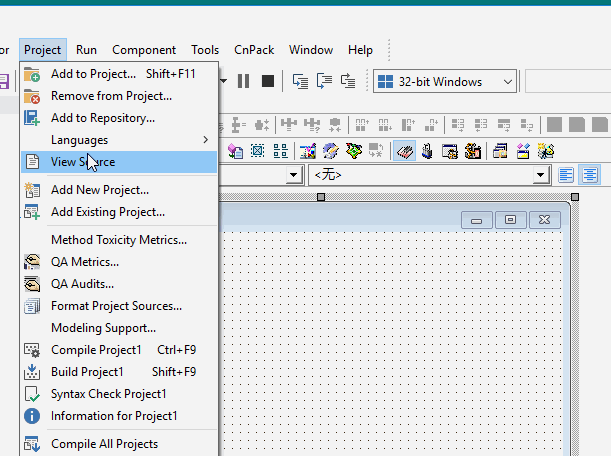This screenshot has width=611, height=456.
Task: Click Format Project Sources entry
Action: [116, 306]
